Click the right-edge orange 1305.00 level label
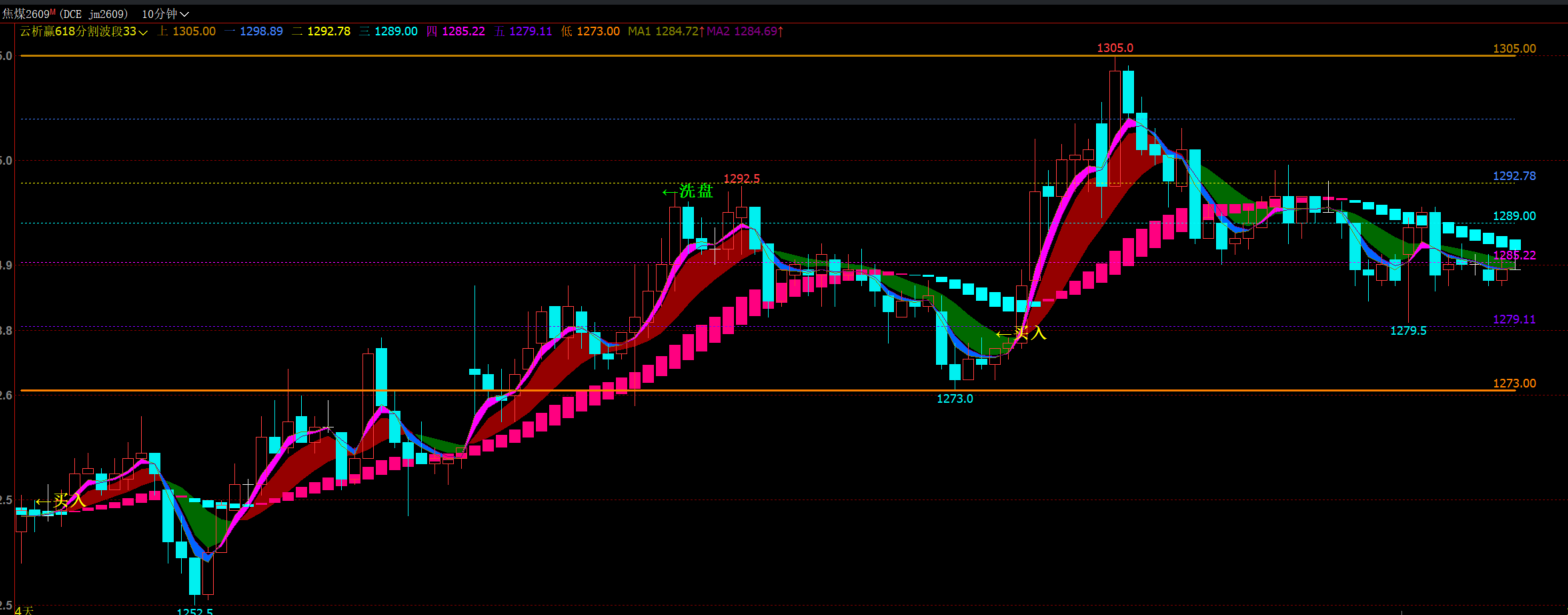This screenshot has width=1568, height=615. [x=1514, y=49]
